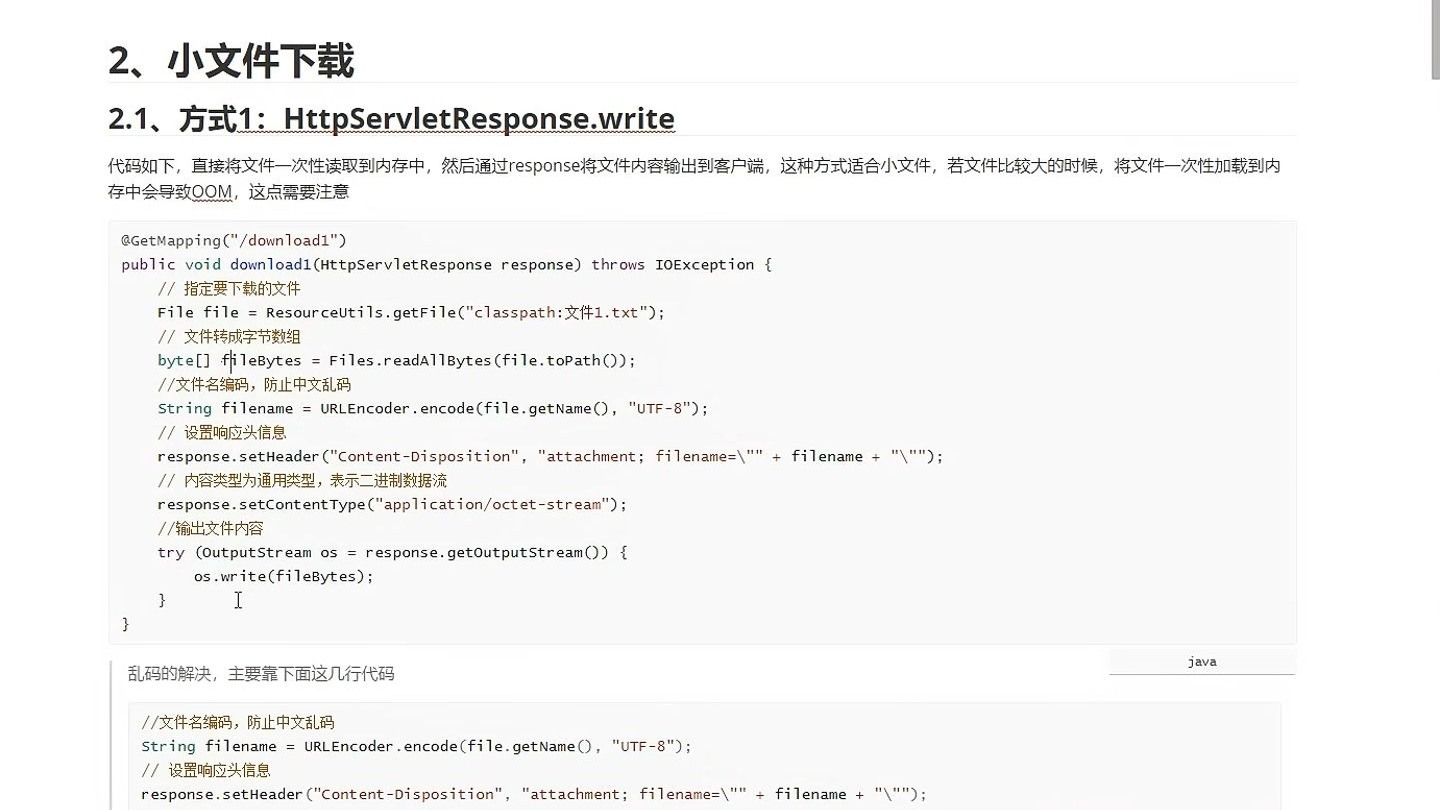Viewport: 1440px width, 810px height.
Task: Click the comment '// 内容类型为通用类型，表示二进制数据流'
Action: coord(302,480)
